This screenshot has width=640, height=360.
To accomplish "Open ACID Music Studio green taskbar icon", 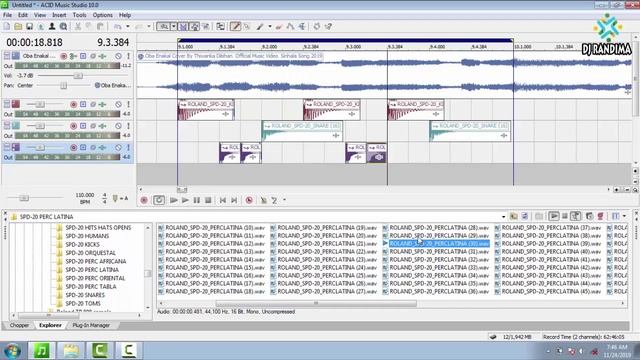I will click(x=41, y=351).
